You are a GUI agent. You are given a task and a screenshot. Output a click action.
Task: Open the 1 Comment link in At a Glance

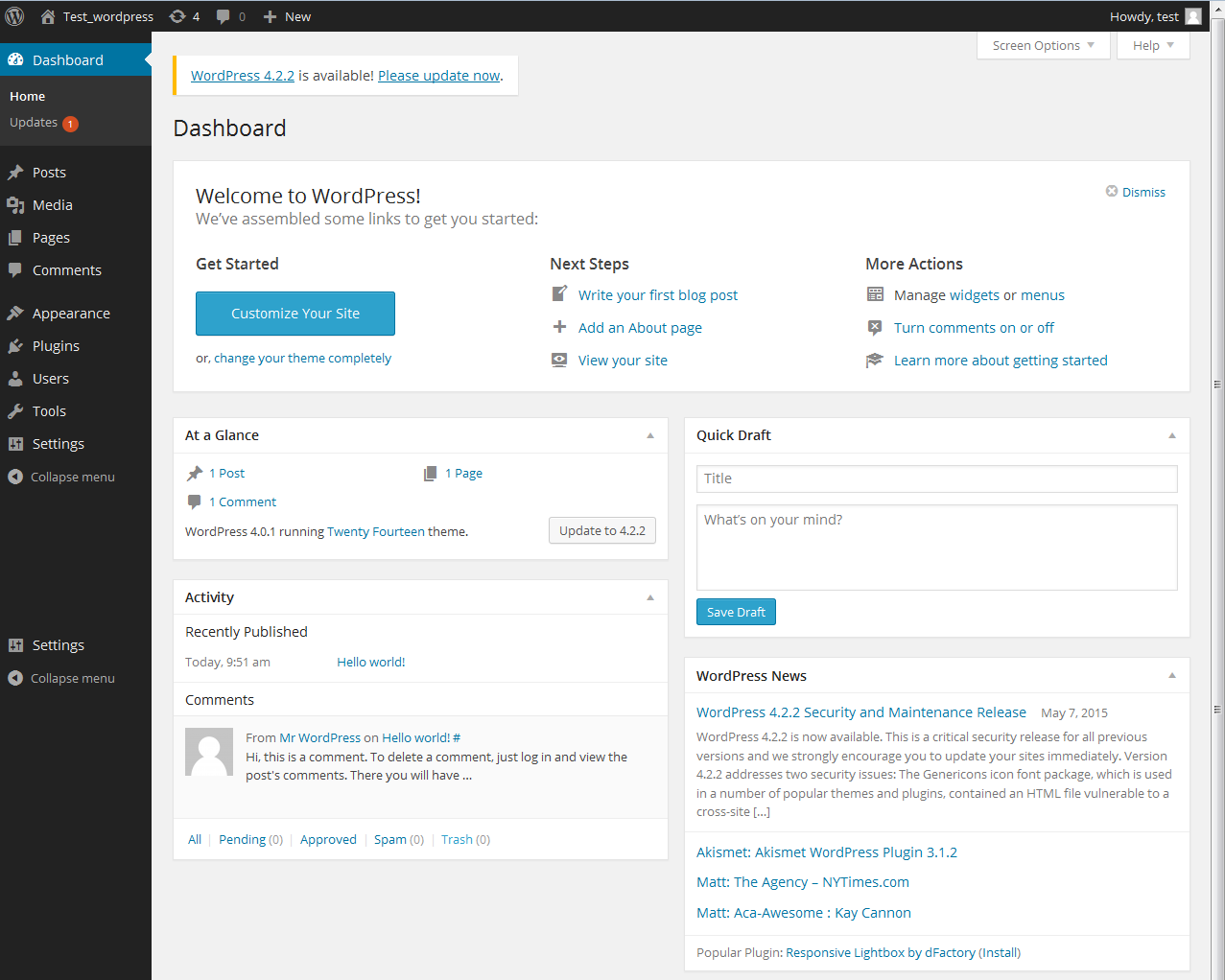(243, 502)
